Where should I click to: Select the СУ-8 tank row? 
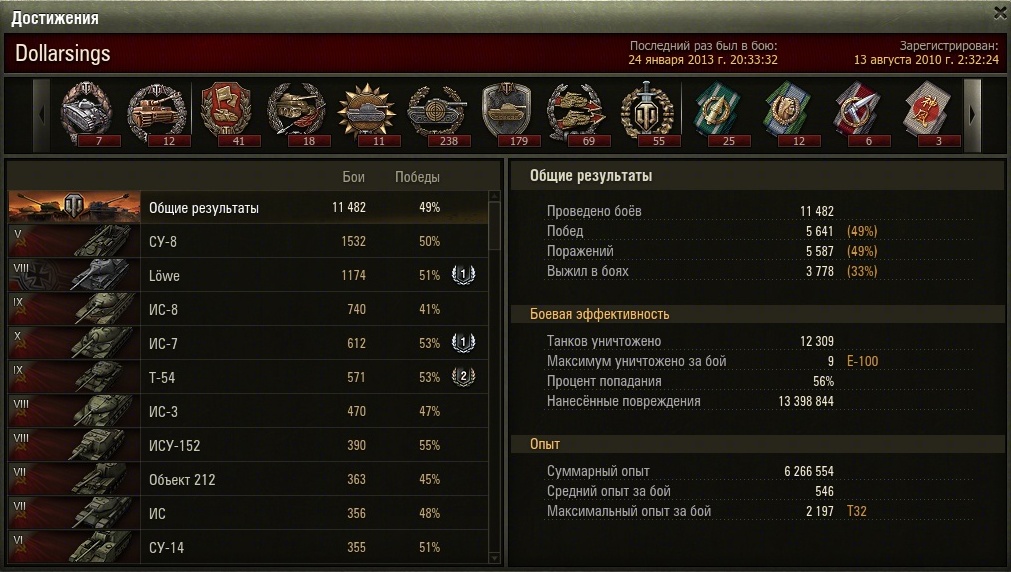click(248, 241)
